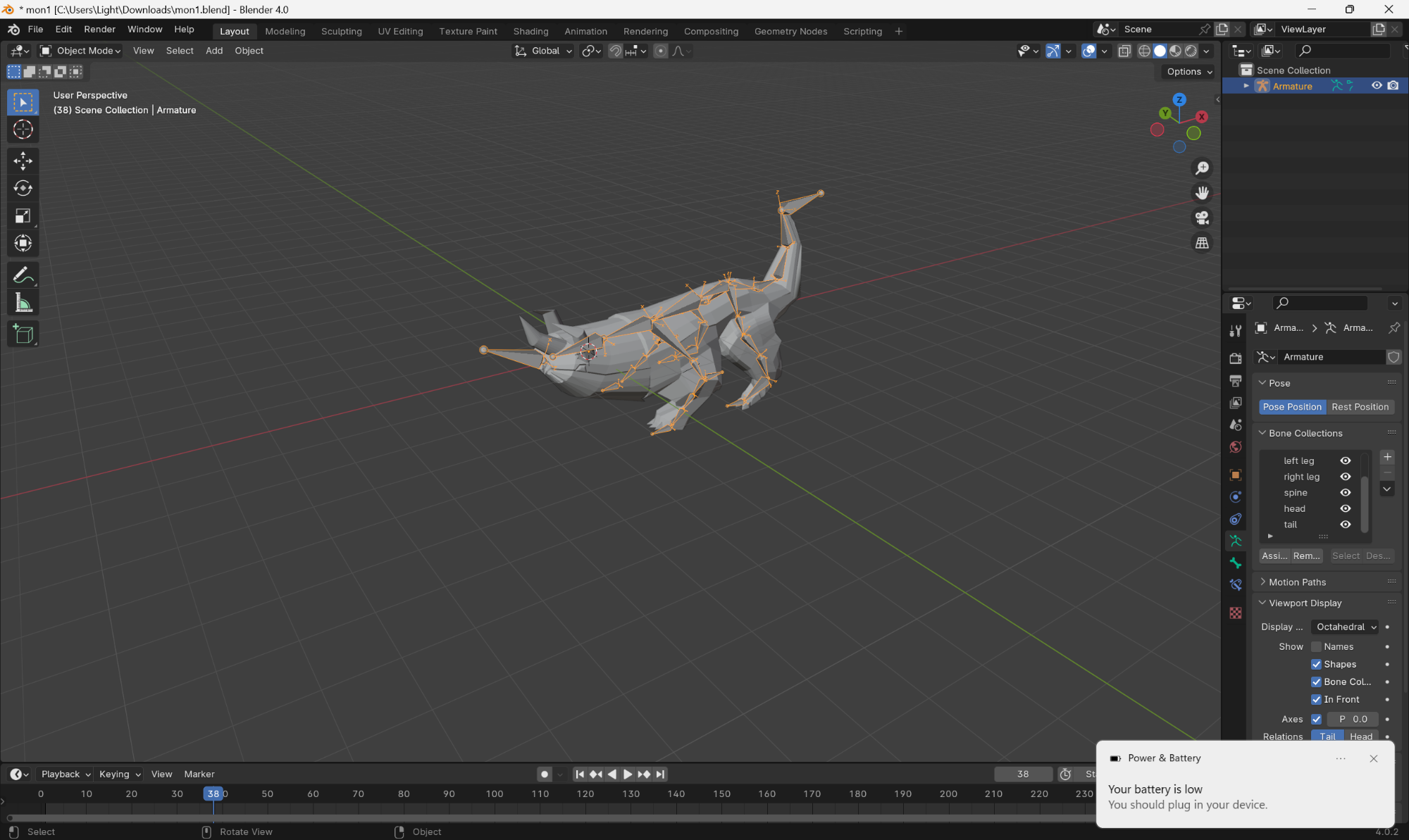The height and width of the screenshot is (840, 1409).
Task: Switch to wireframe viewport shading
Action: 1145,51
